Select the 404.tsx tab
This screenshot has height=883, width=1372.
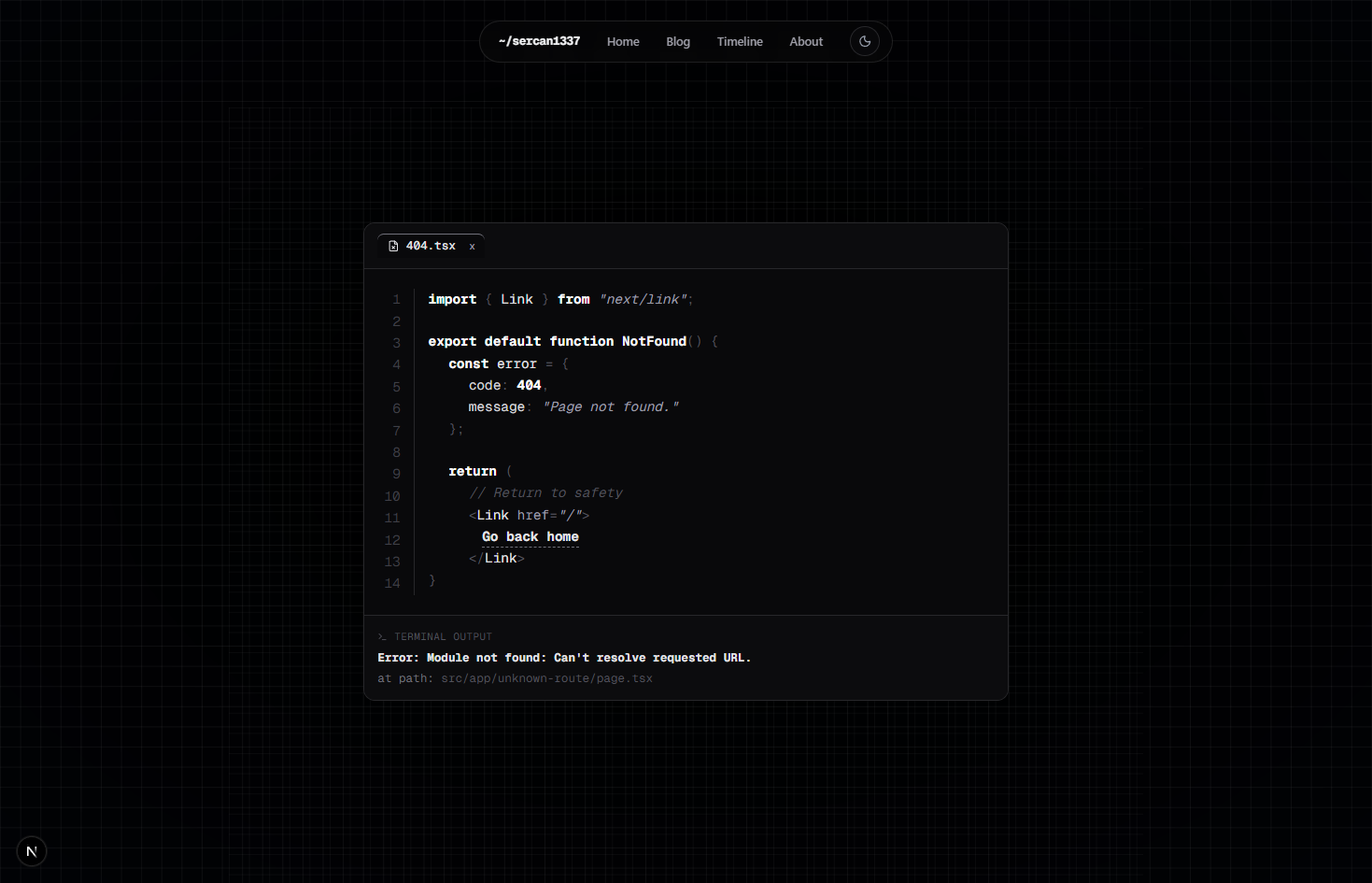431,246
